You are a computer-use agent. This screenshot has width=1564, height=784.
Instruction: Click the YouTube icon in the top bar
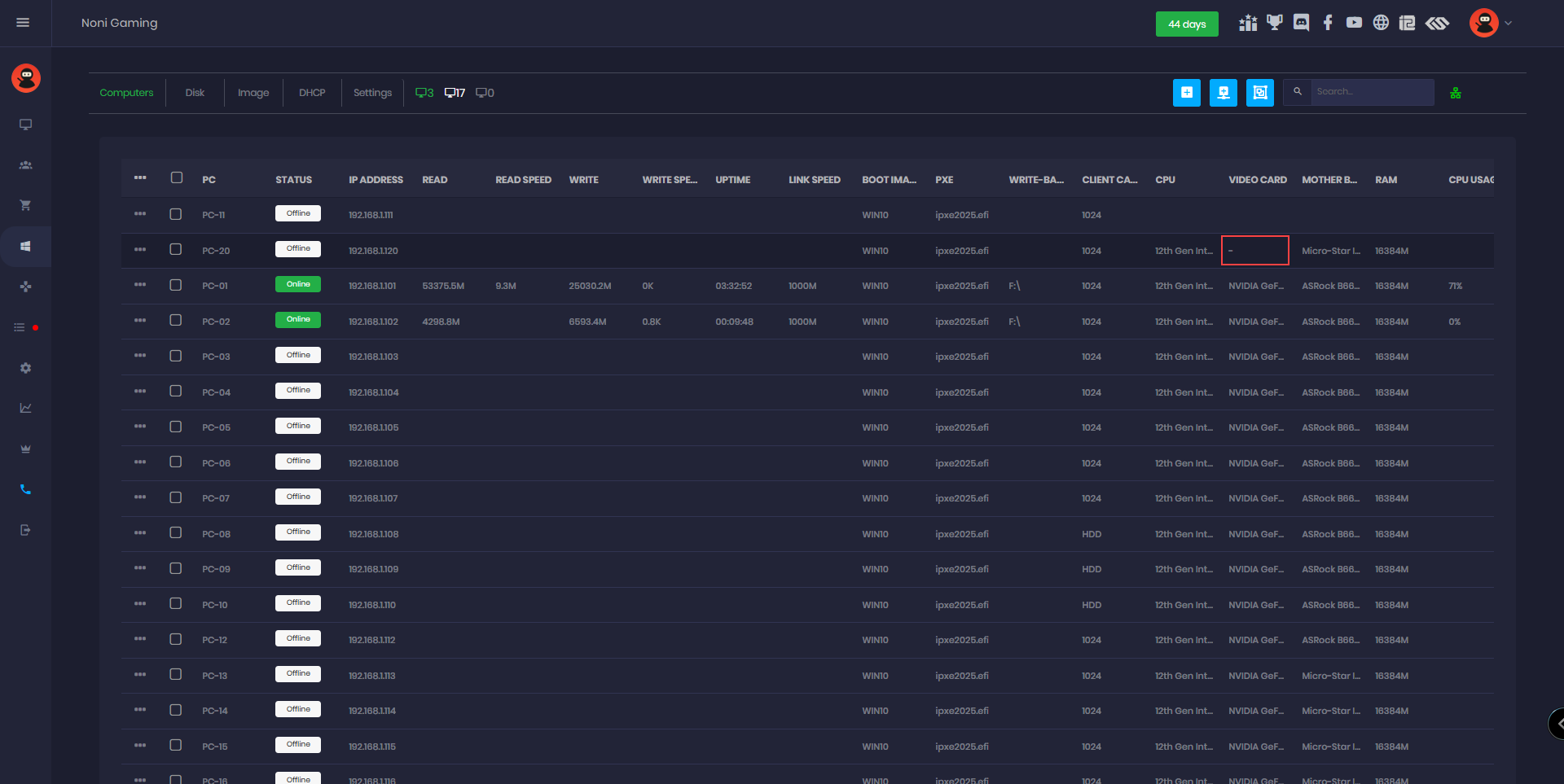coord(1354,23)
